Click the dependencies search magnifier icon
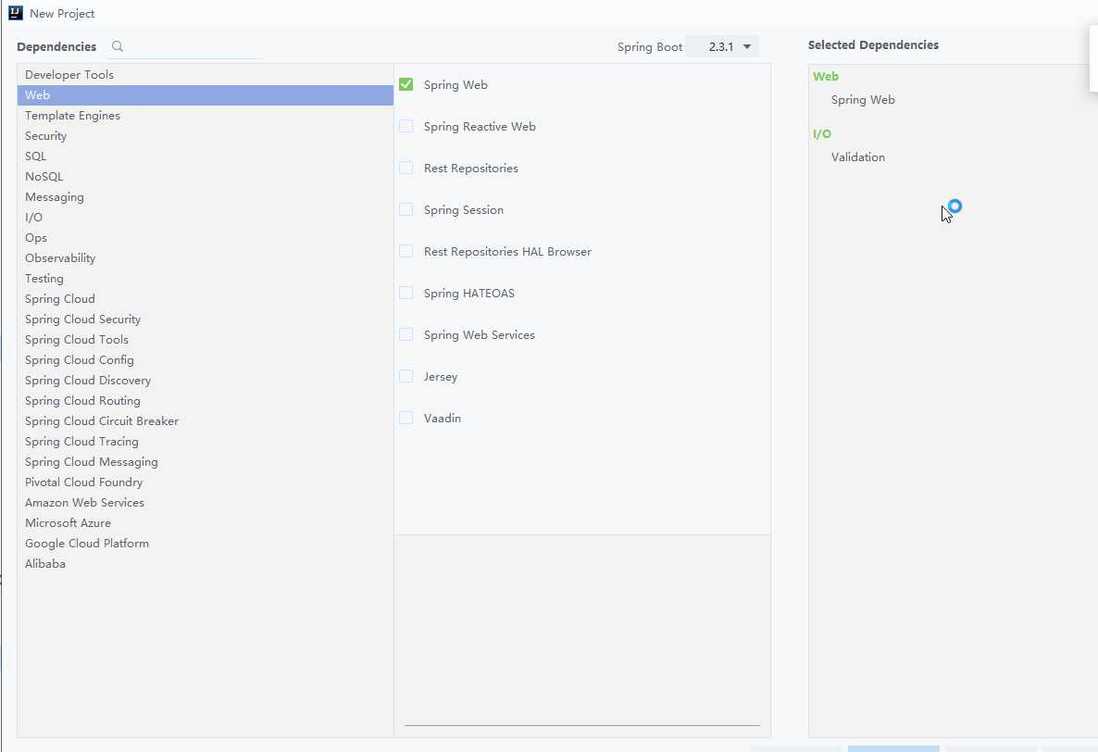The height and width of the screenshot is (752, 1098). [117, 46]
